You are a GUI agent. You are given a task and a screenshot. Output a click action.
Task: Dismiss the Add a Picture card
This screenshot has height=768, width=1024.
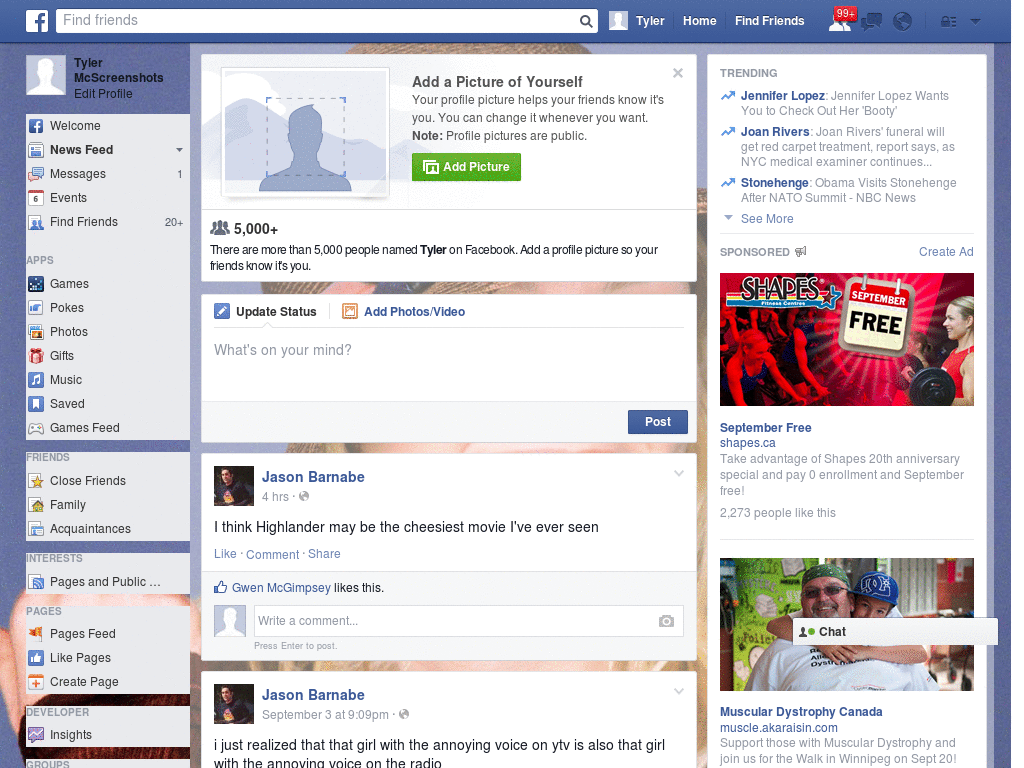click(678, 73)
